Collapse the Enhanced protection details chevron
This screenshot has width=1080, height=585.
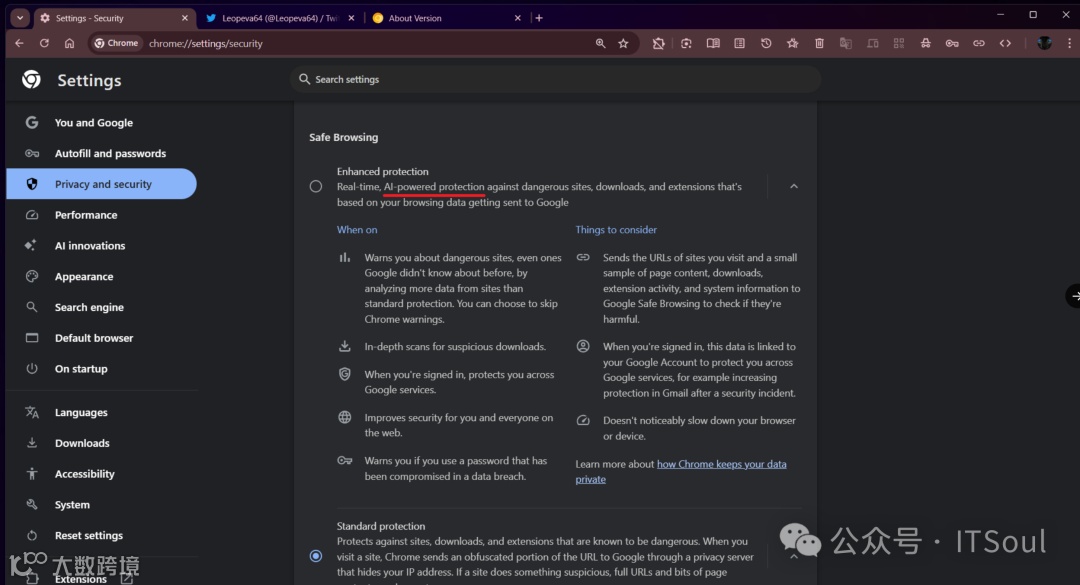[793, 187]
